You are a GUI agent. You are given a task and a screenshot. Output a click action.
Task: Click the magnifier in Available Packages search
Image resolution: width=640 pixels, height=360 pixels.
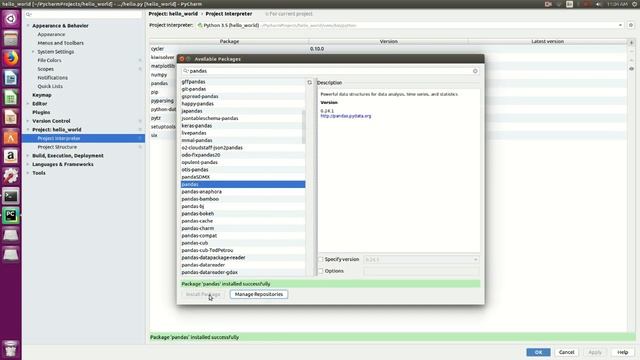(x=185, y=71)
